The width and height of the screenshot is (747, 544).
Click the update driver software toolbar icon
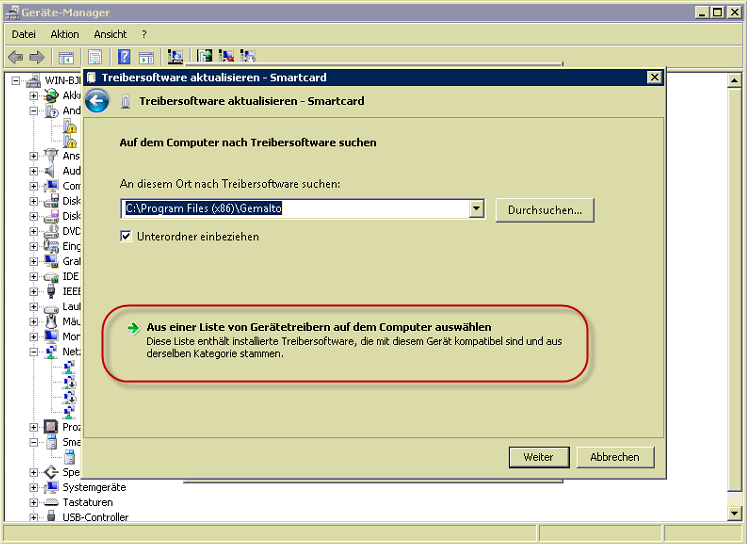click(205, 57)
